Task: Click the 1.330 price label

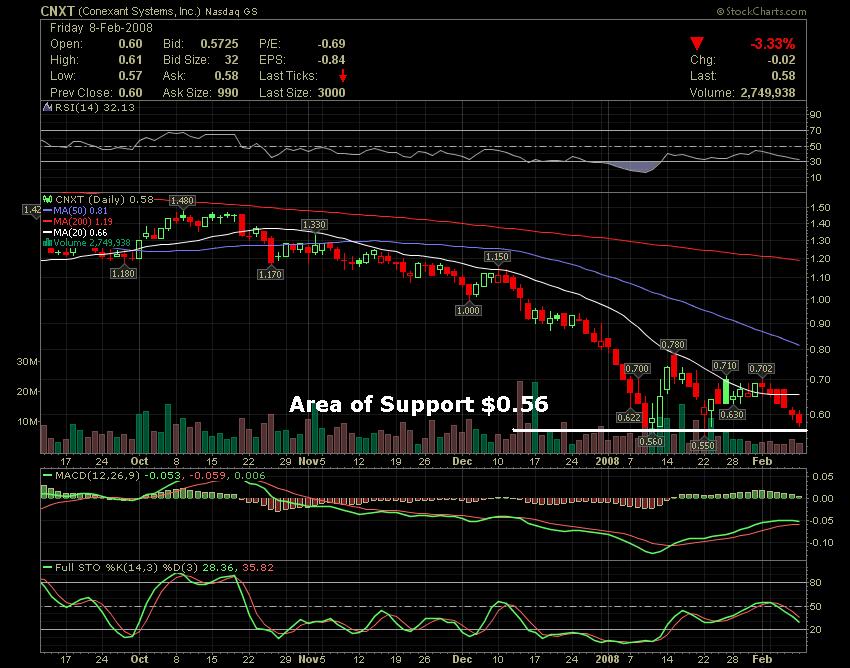Action: click(x=314, y=224)
